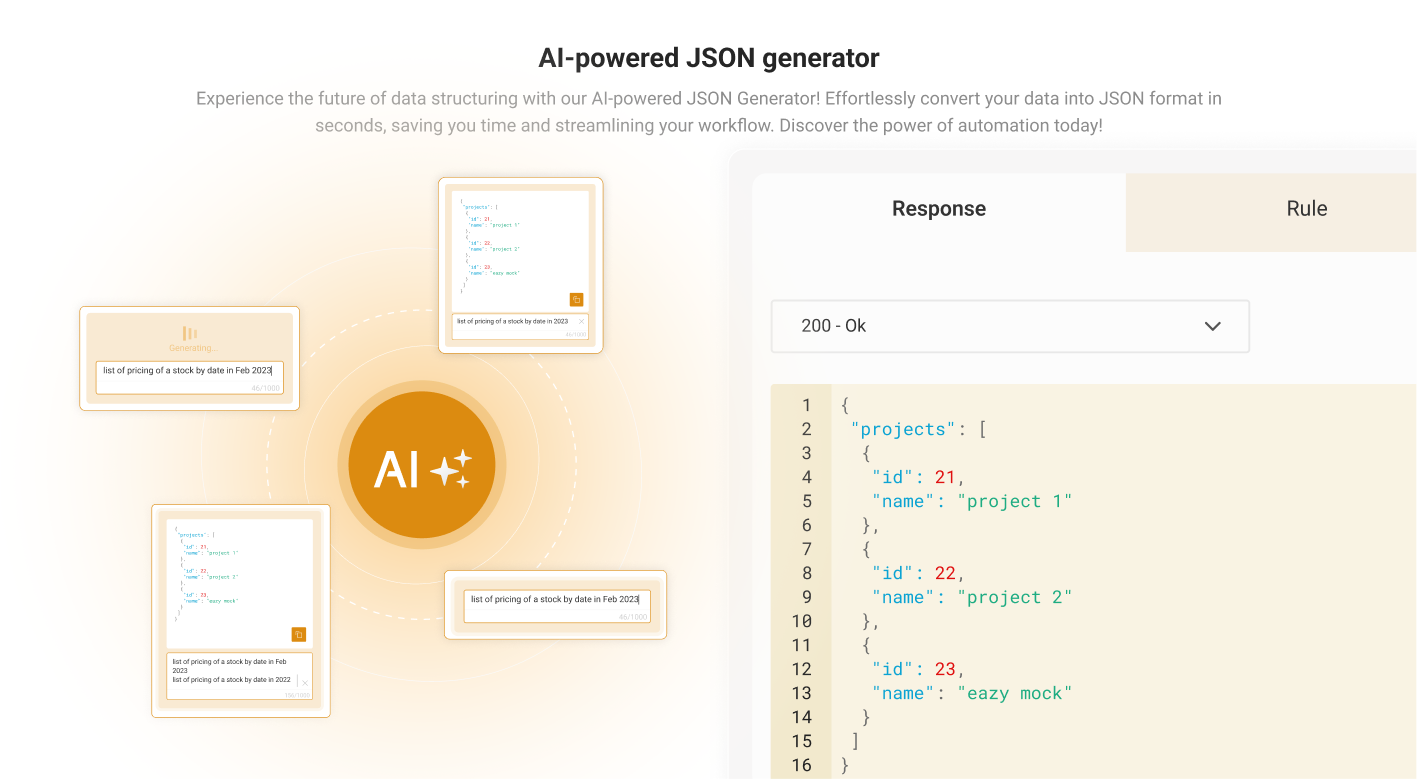This screenshot has height=780, width=1418.
Task: Click the "AI-powered JSON generator" heading
Action: click(x=709, y=58)
